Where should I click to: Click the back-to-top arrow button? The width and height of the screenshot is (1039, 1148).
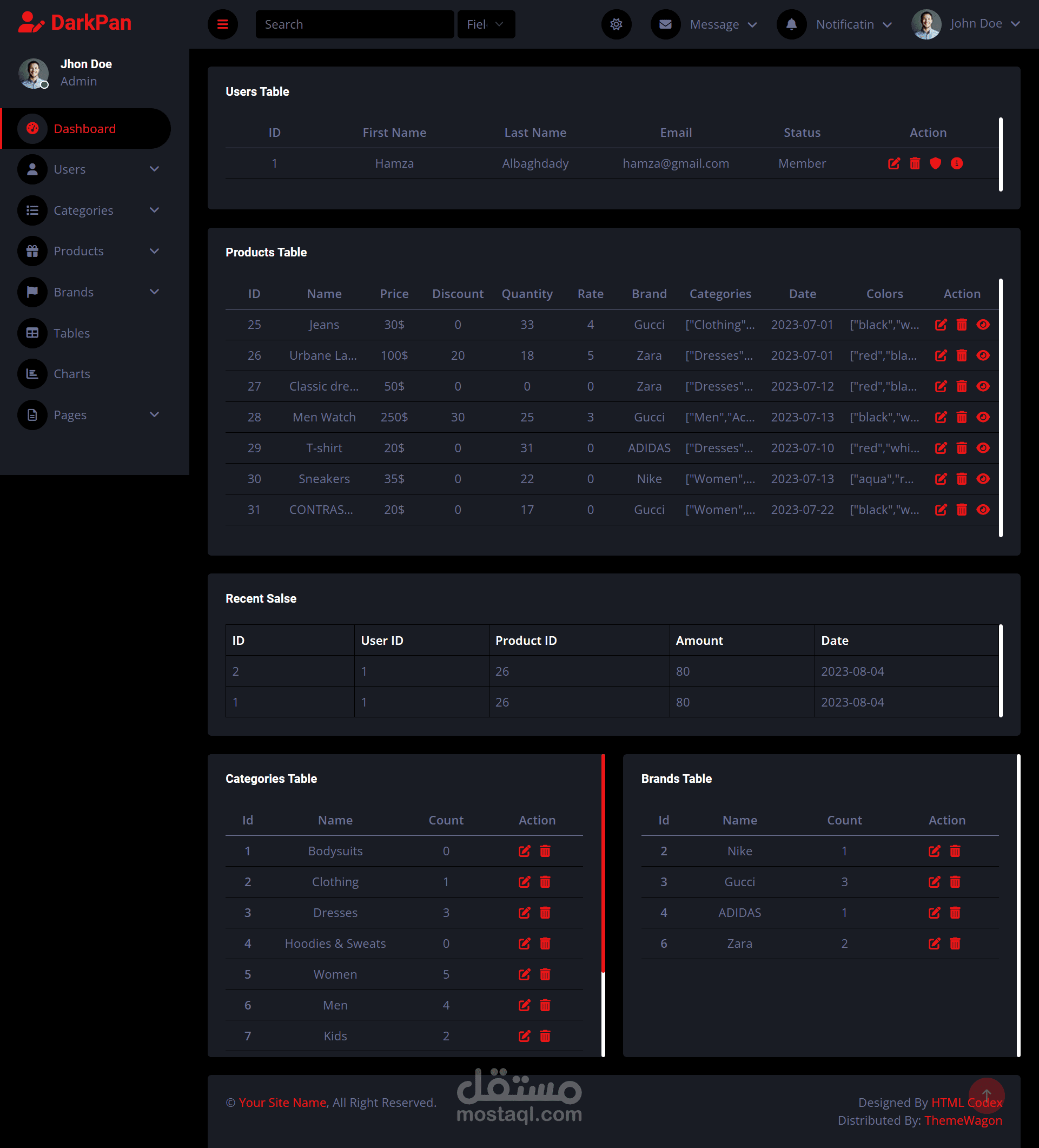point(986,1095)
